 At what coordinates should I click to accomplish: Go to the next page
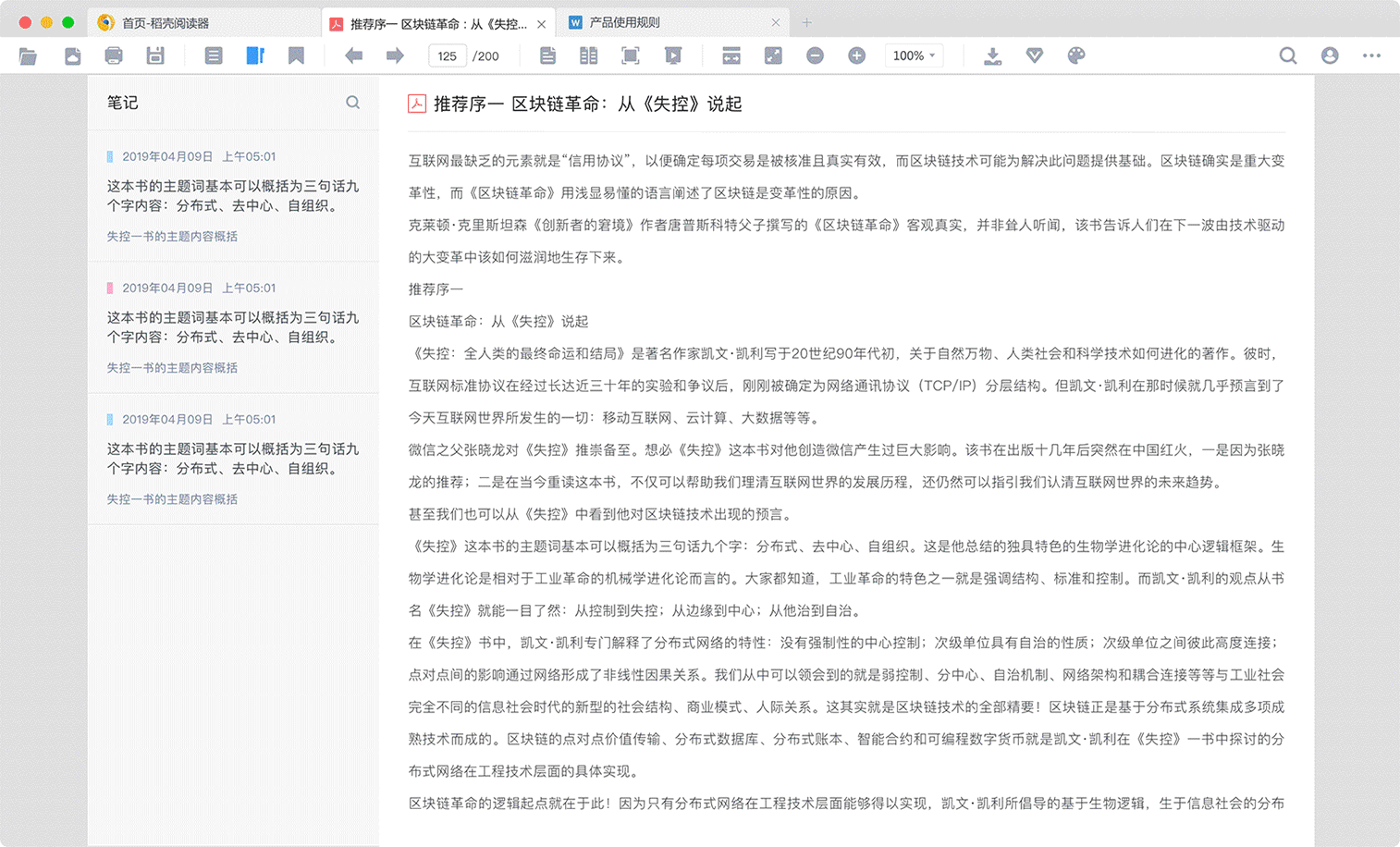[395, 55]
